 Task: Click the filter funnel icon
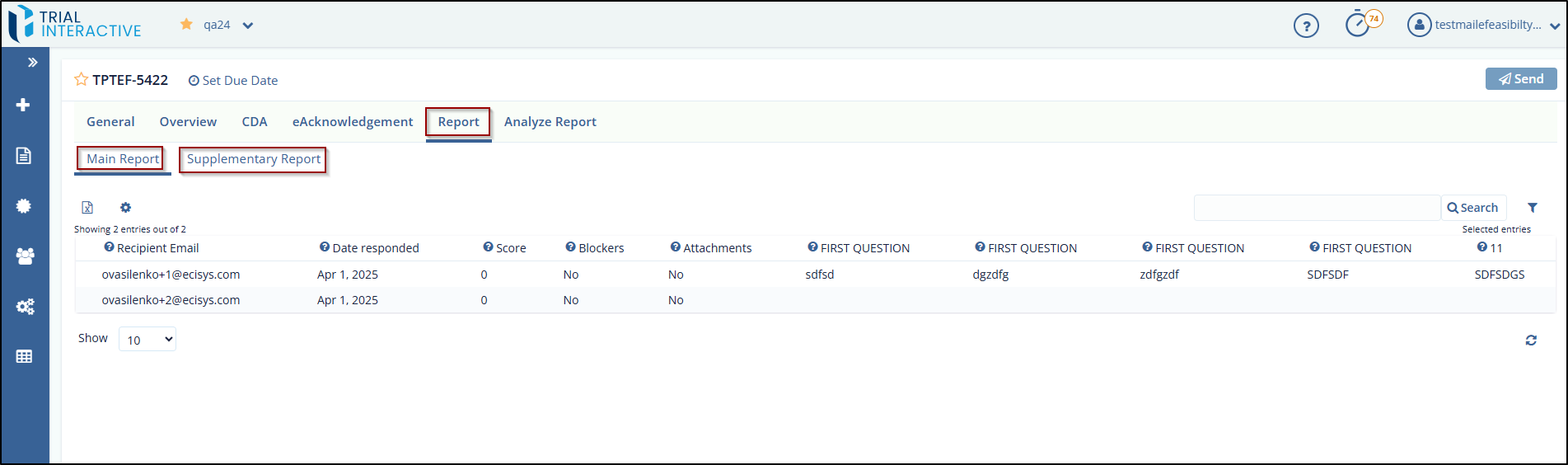click(1532, 208)
